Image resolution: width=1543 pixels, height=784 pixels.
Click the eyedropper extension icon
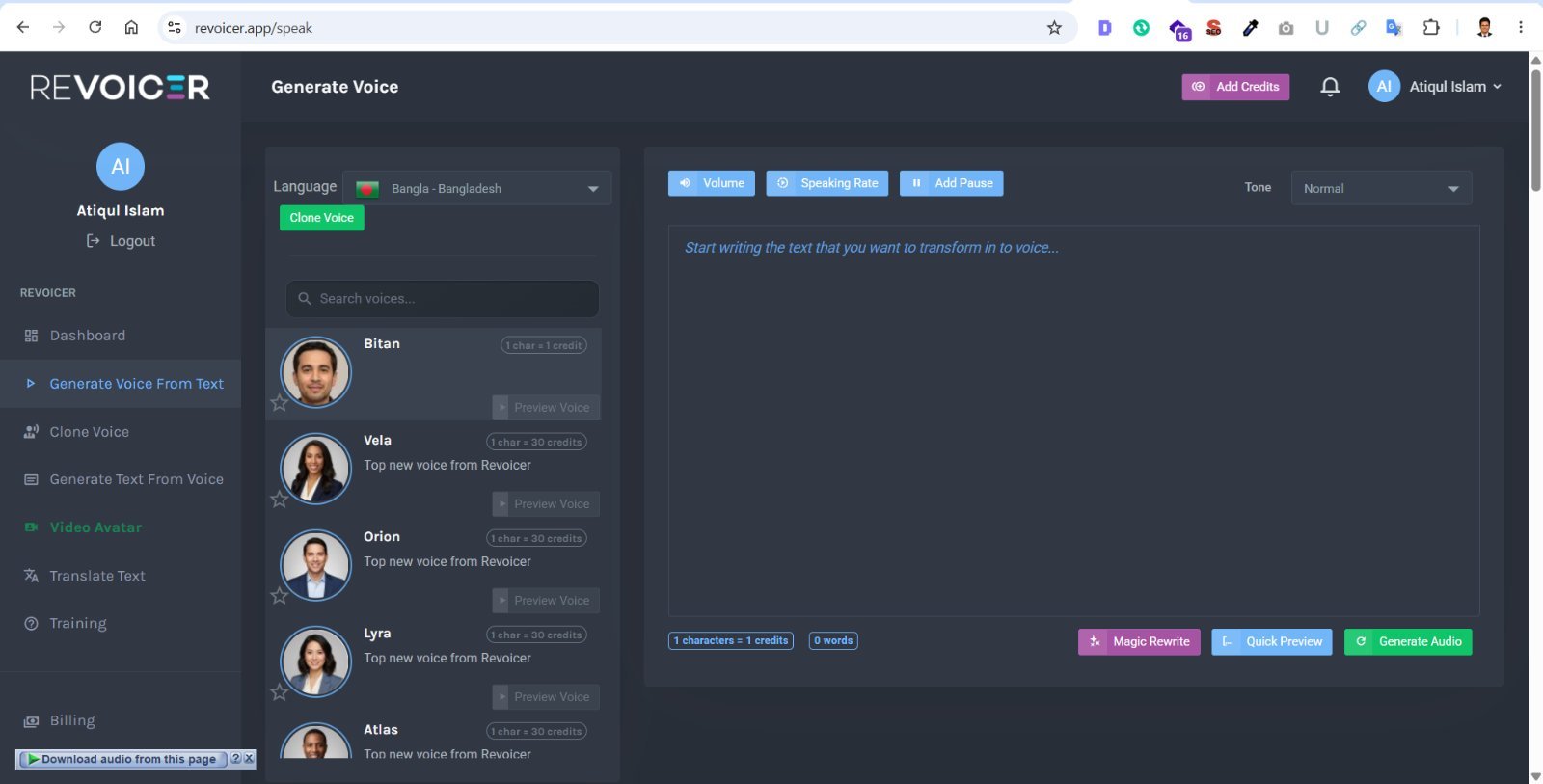pyautogui.click(x=1250, y=28)
